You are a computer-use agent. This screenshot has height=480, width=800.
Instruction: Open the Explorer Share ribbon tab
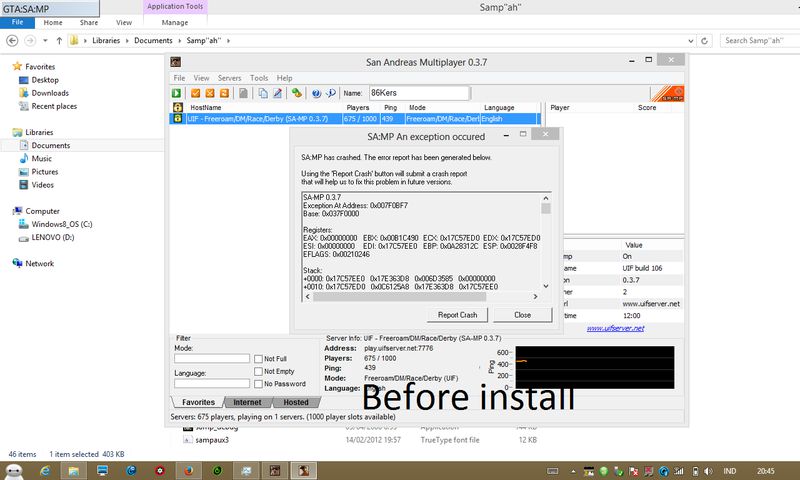click(89, 22)
